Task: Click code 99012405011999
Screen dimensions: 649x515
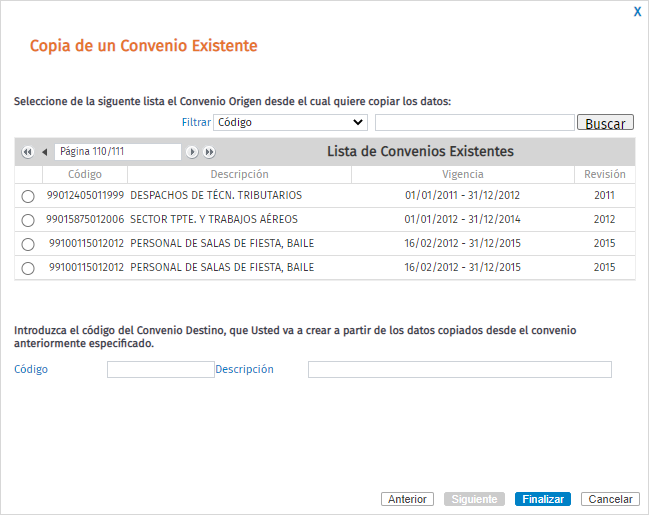Action: click(85, 195)
